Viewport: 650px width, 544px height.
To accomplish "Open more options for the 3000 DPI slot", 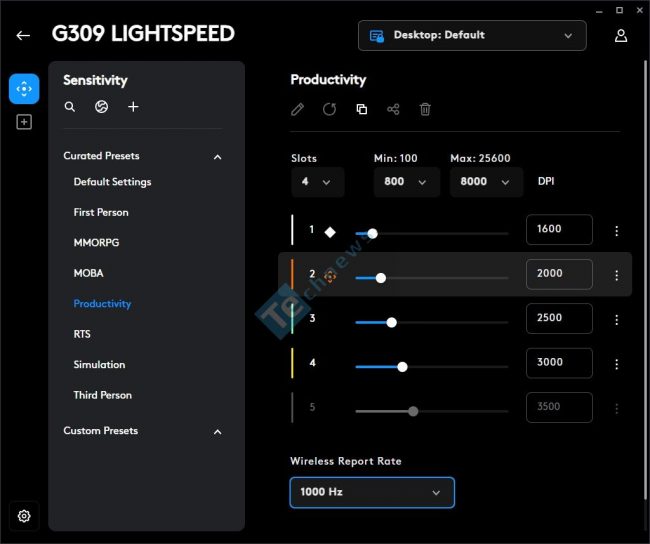I will [x=616, y=364].
